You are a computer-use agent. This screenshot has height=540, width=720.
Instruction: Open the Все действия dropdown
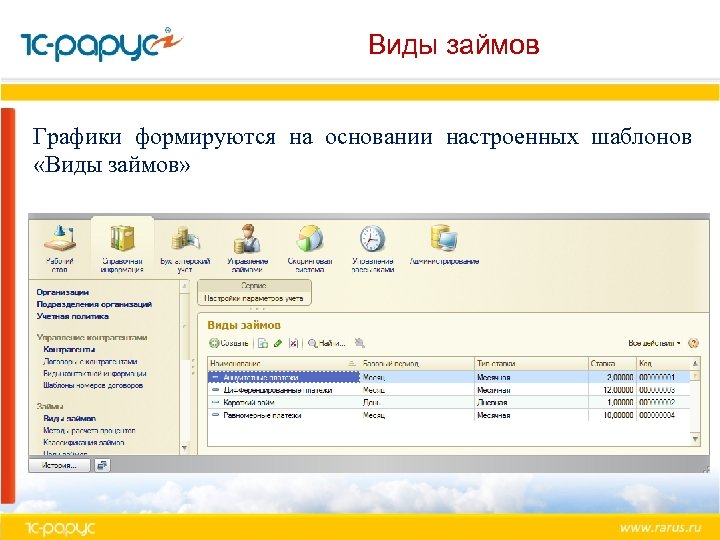tap(654, 343)
